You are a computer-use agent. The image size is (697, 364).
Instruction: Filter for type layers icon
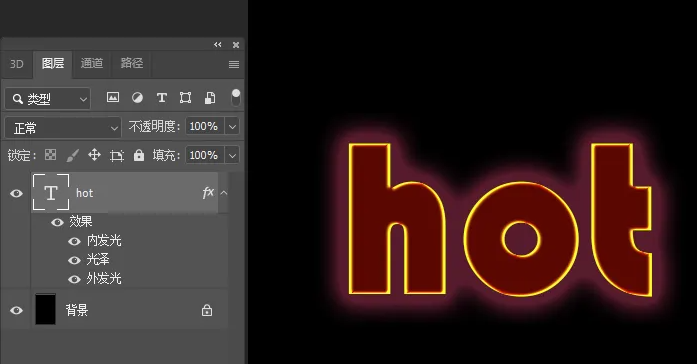(162, 97)
